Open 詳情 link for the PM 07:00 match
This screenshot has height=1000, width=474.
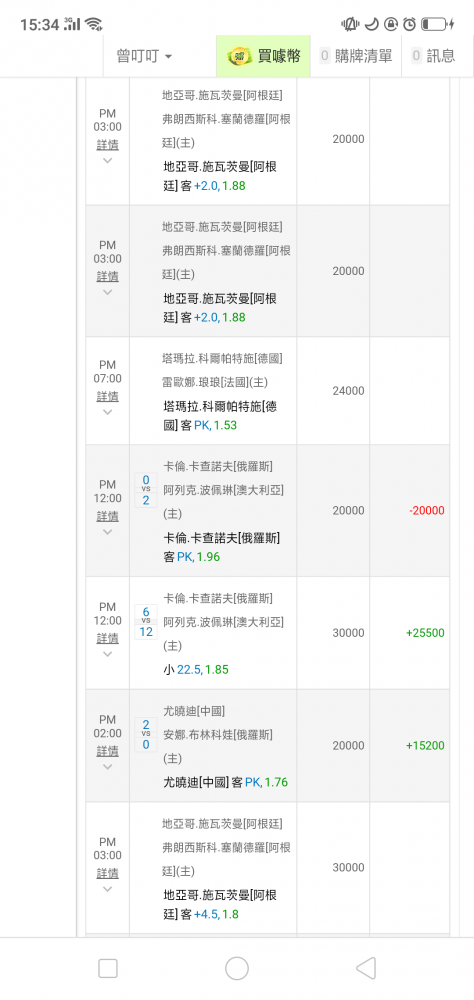[x=107, y=396]
